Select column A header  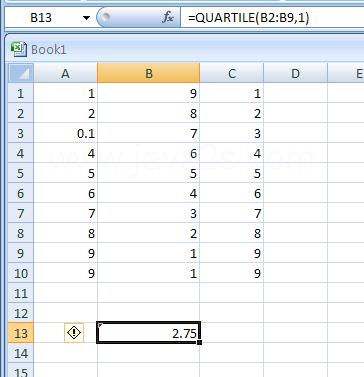coord(65,73)
